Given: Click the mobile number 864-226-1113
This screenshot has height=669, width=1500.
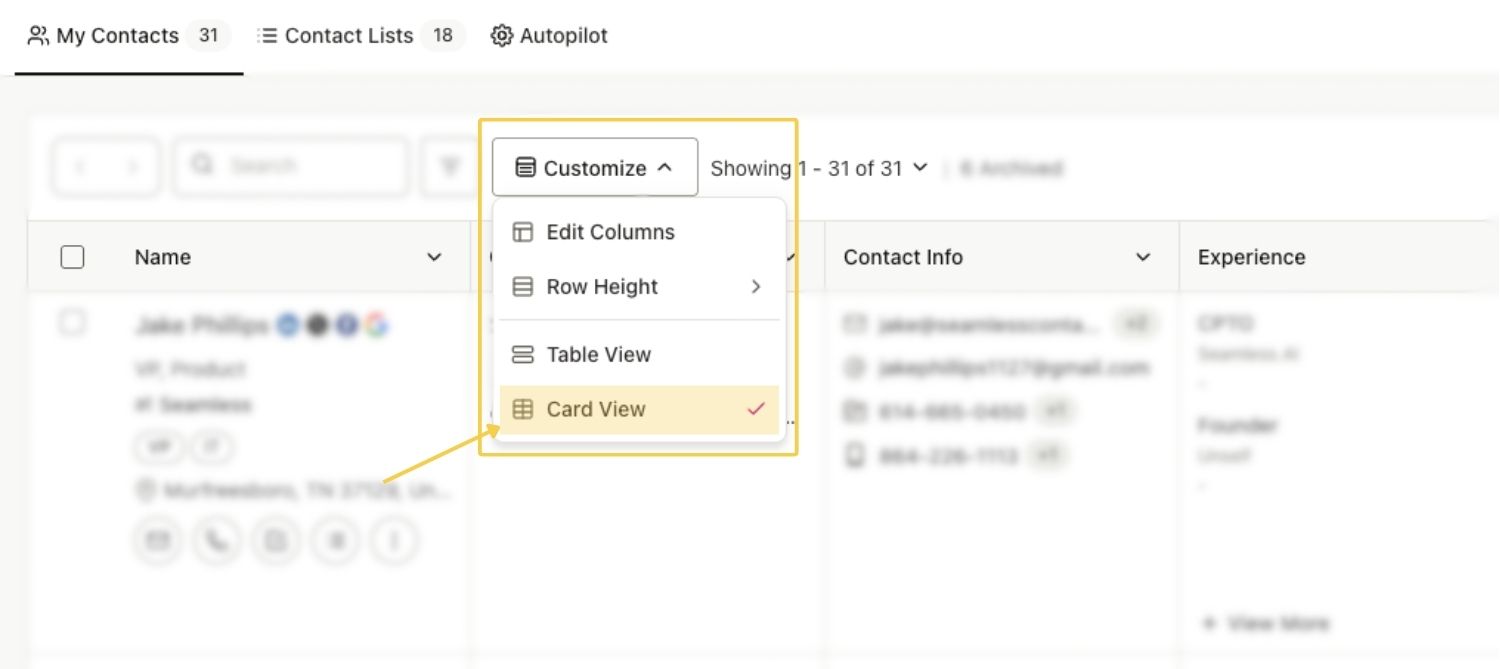Looking at the screenshot, I should pos(948,456).
